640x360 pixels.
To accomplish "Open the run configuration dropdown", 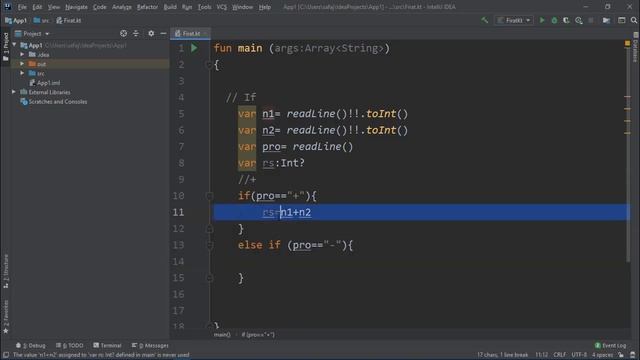I will [514, 20].
